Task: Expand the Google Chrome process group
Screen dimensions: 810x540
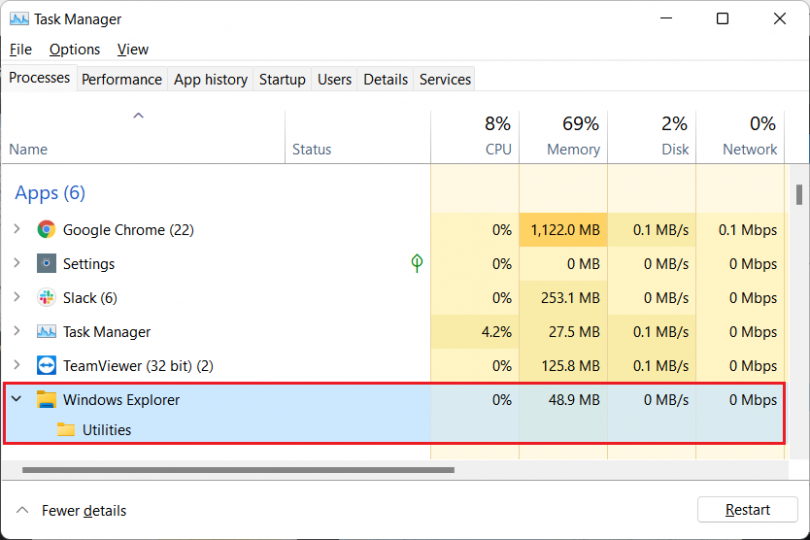Action: pos(17,230)
